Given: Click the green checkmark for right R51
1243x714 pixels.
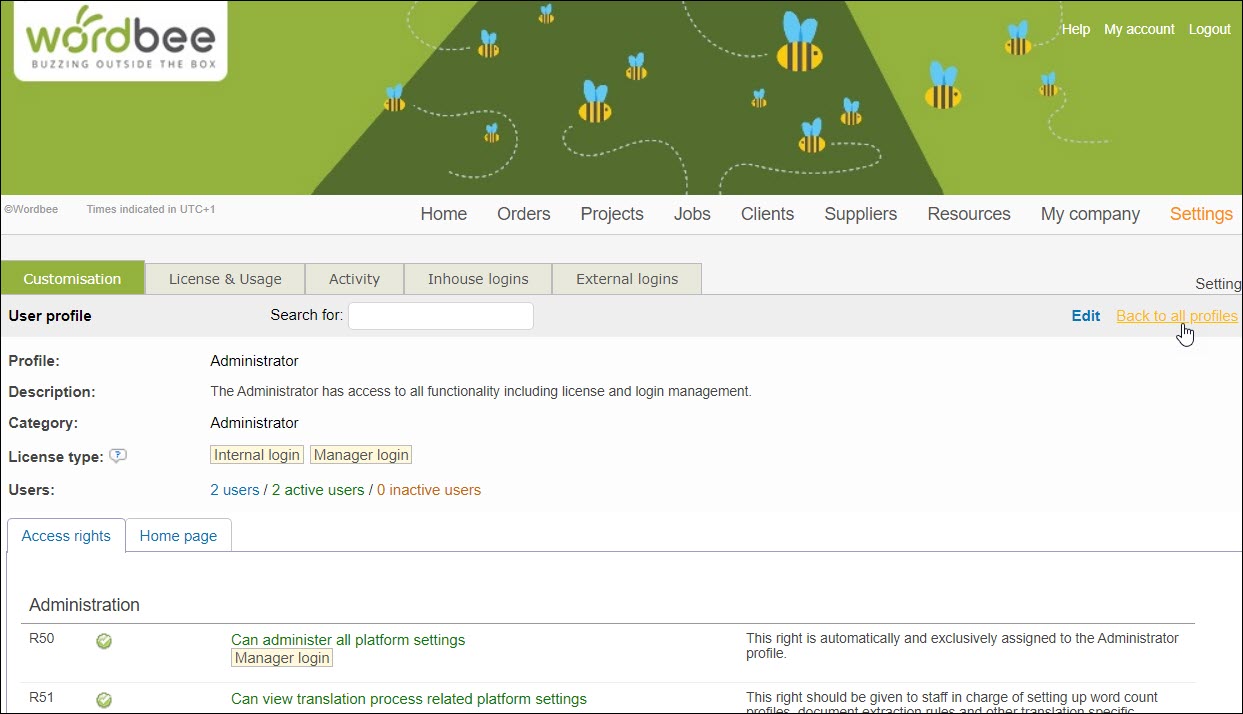Looking at the screenshot, I should [x=104, y=700].
